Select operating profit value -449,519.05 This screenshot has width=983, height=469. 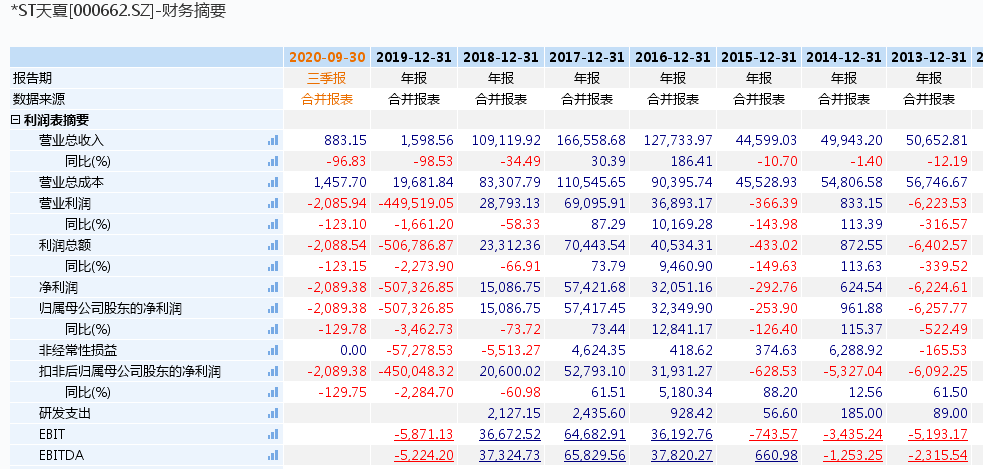point(416,203)
